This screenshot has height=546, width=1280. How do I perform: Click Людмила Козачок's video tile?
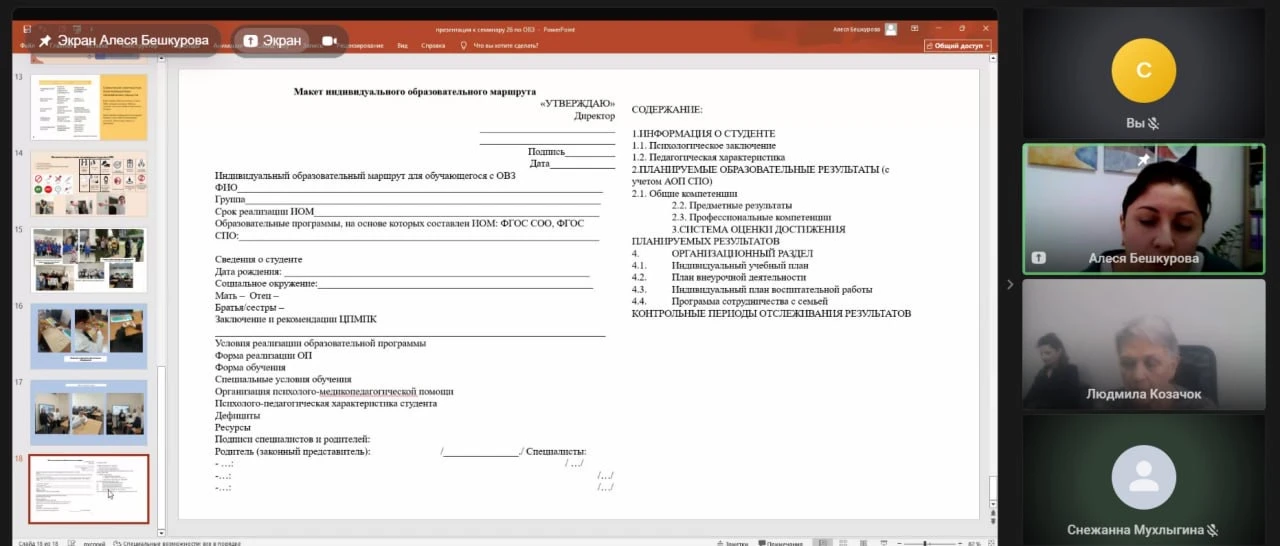(1143, 345)
